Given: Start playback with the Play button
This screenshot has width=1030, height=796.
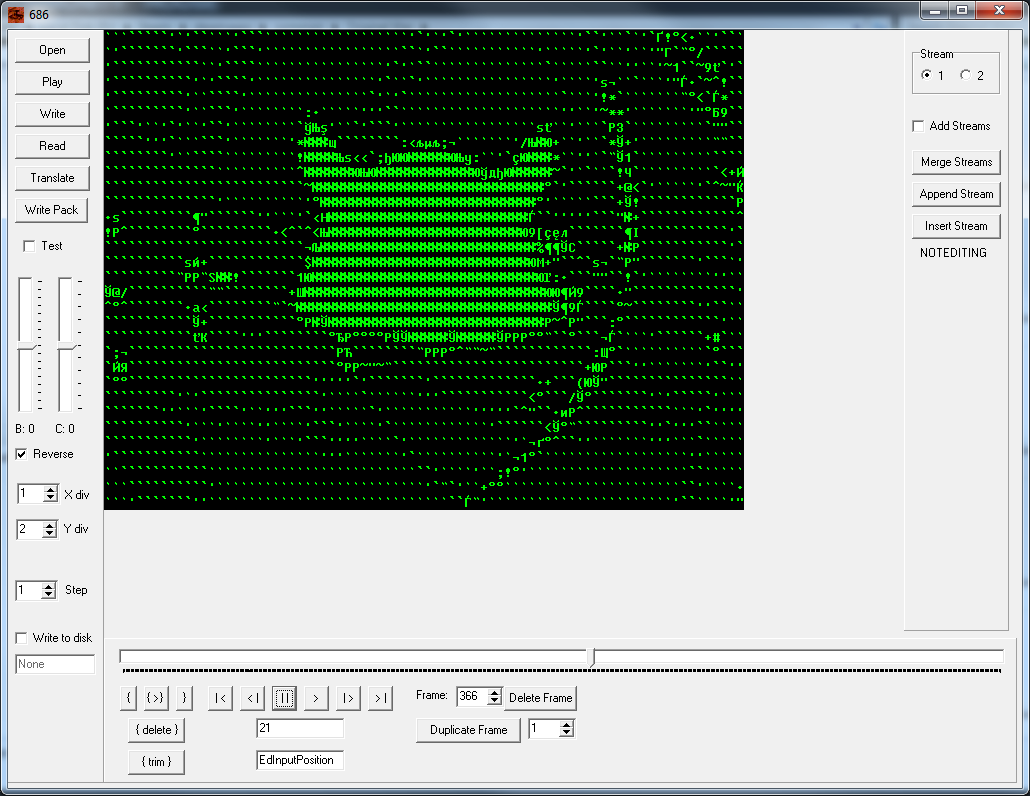Looking at the screenshot, I should (x=52, y=82).
